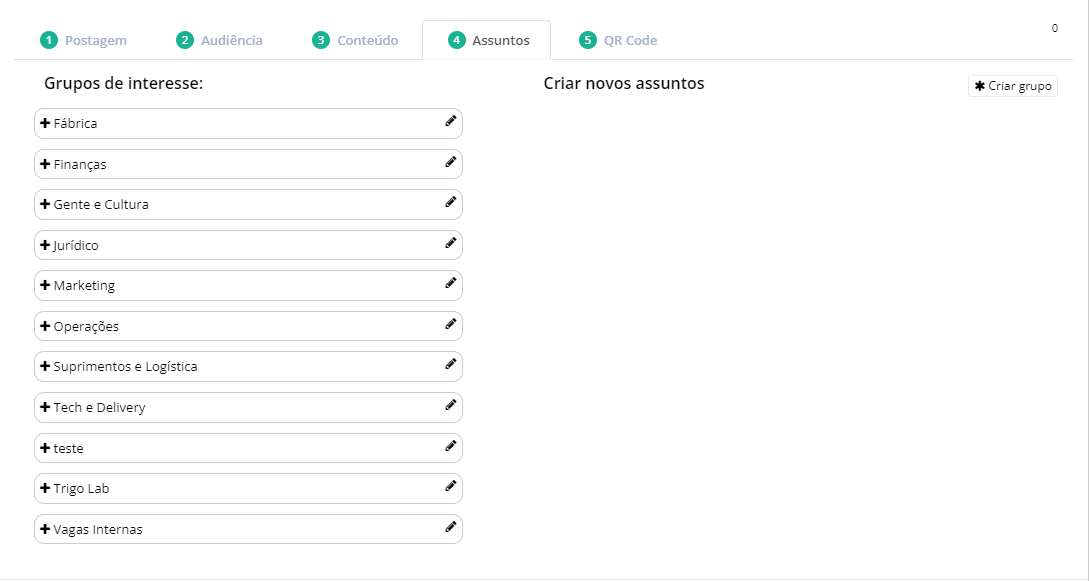Expand the Fábrica group plus icon
This screenshot has height=581, width=1089.
pos(45,123)
